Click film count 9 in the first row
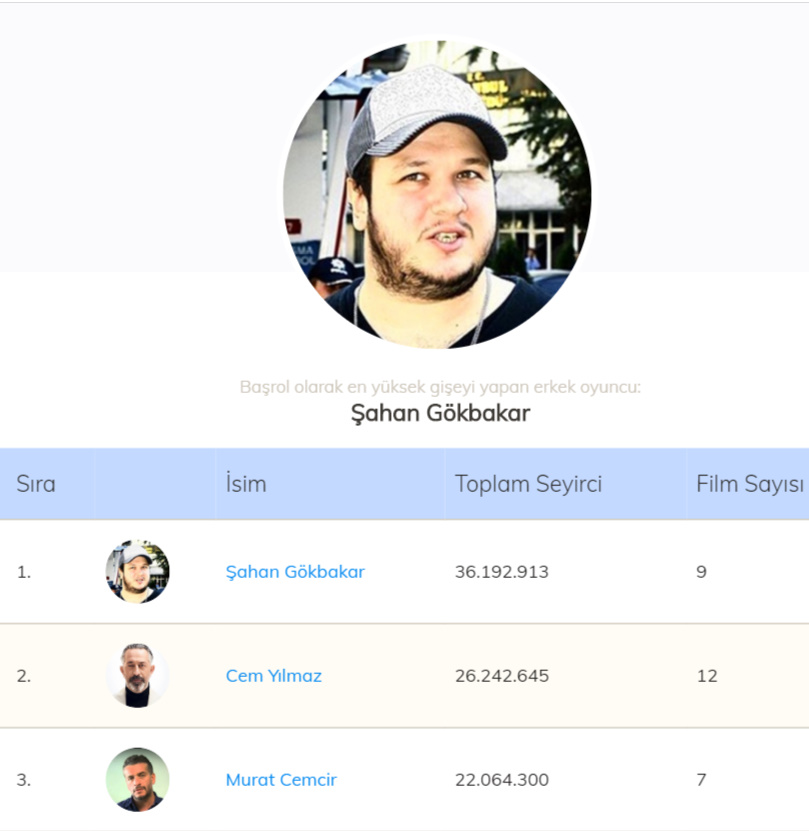The image size is (809, 831). click(x=702, y=572)
